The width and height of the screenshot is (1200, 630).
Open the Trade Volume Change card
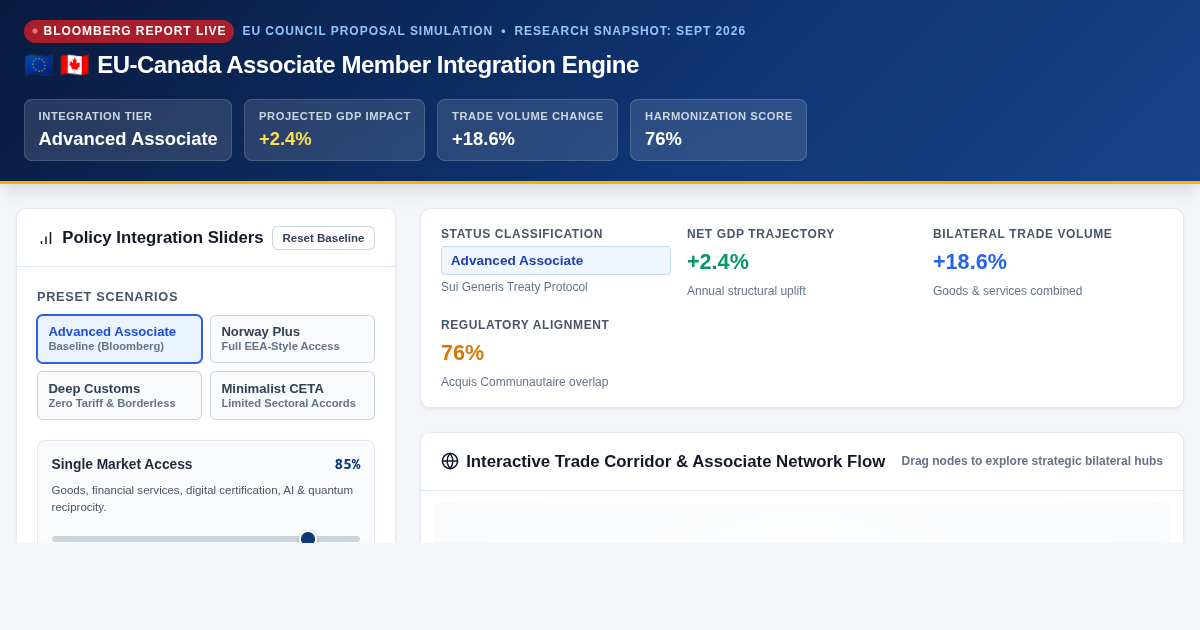527,130
